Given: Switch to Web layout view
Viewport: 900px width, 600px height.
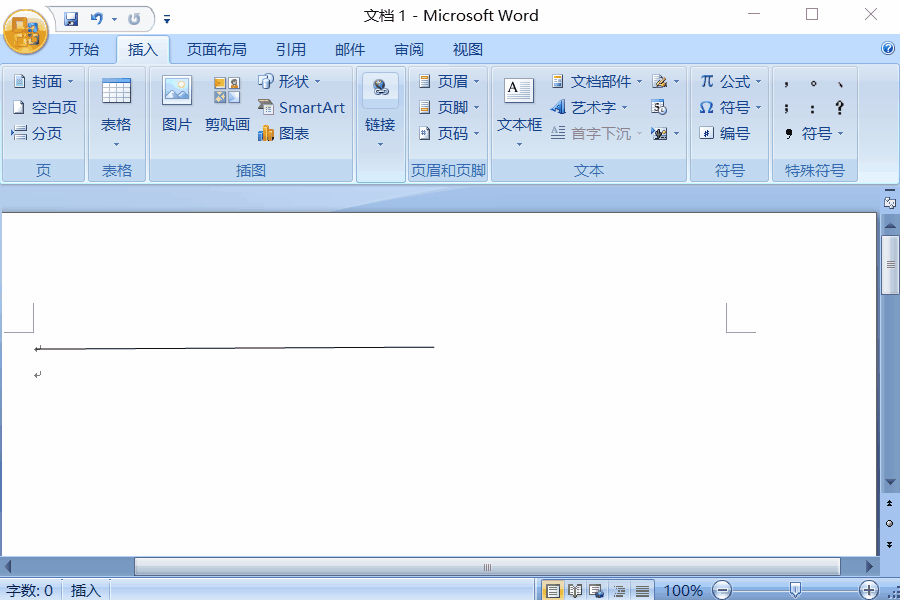Looking at the screenshot, I should click(x=596, y=591).
